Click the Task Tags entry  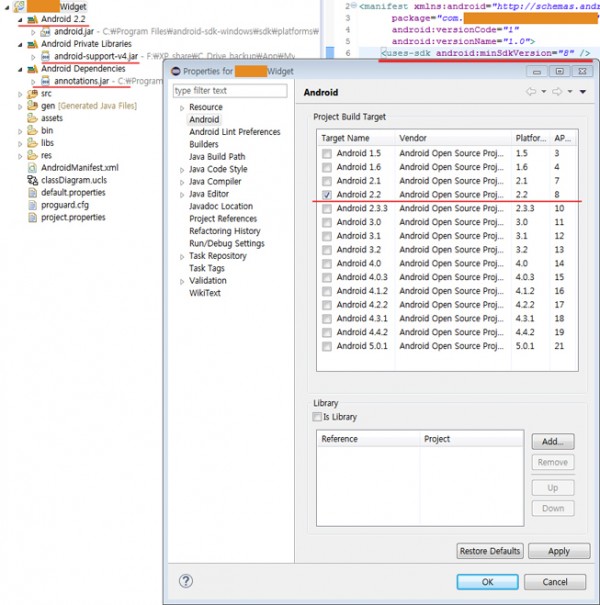click(206, 268)
